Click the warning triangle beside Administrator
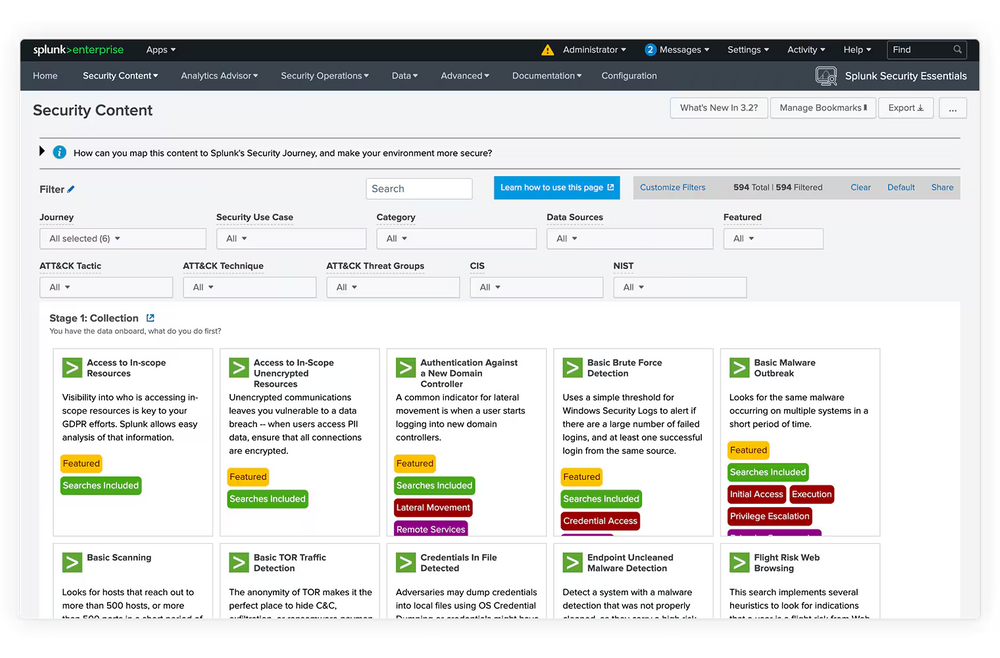Image resolution: width=1000 pixels, height=658 pixels. point(546,48)
